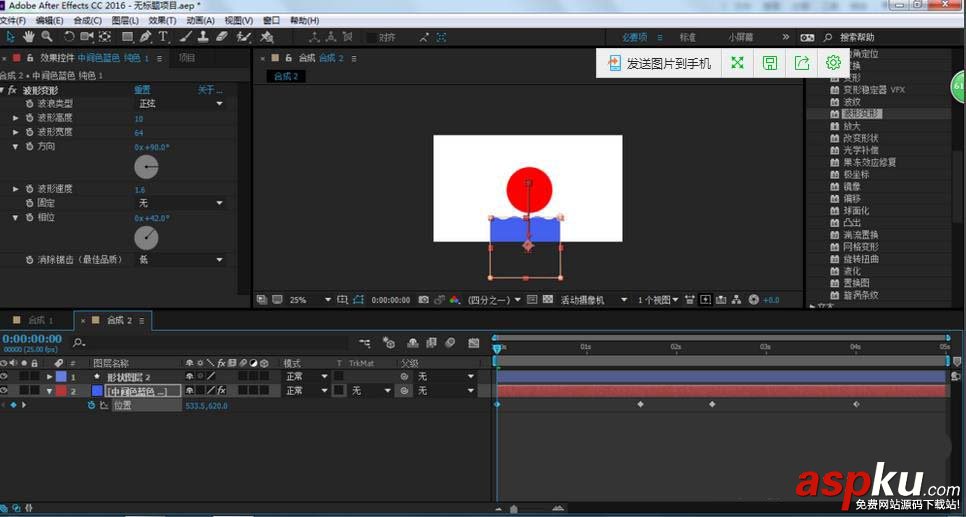
Task: Select the Zoom magnifier tool
Action: [x=47, y=37]
